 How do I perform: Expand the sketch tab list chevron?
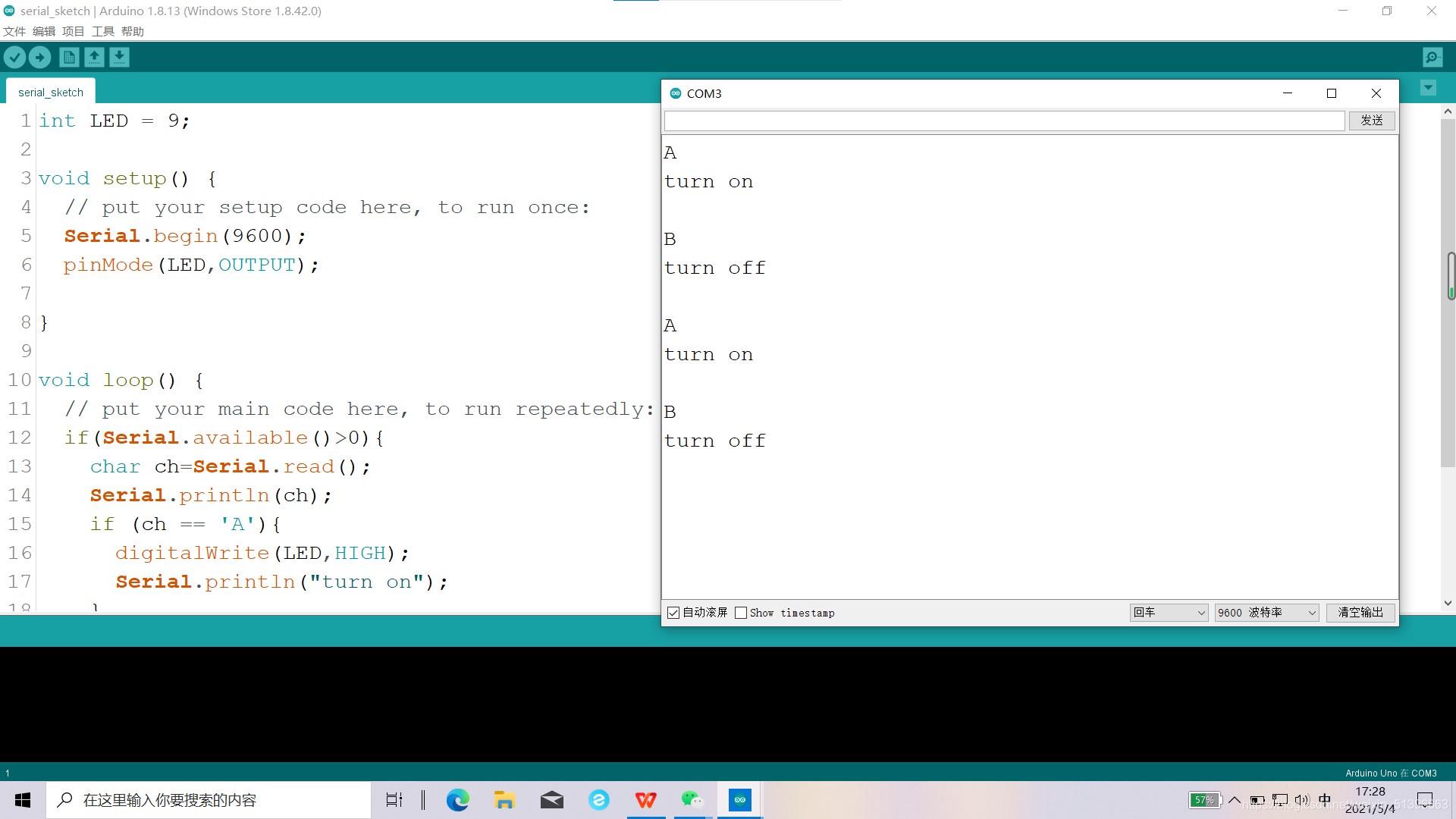(1428, 88)
